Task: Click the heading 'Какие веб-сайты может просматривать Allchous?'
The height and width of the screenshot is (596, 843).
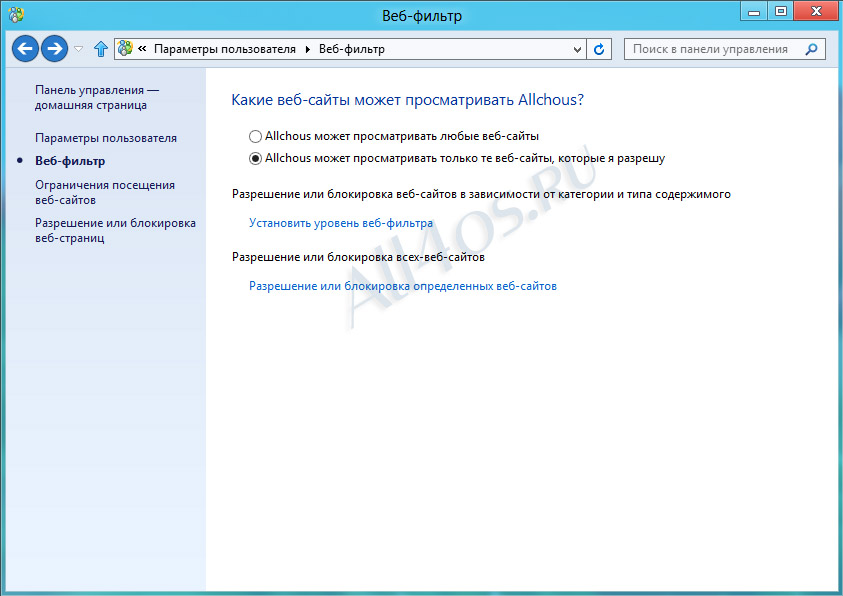Action: [408, 100]
